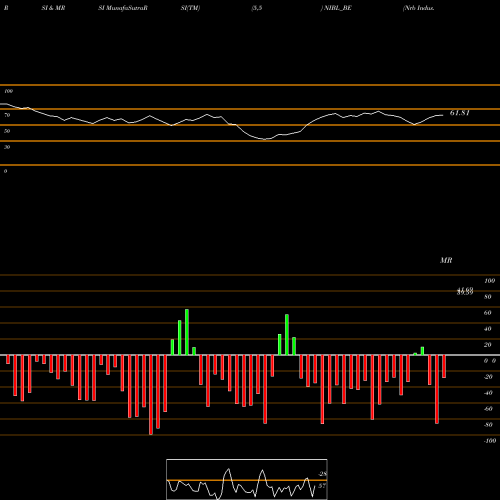
Task: Click the 'SI & MR' header text
Action: point(53,8)
